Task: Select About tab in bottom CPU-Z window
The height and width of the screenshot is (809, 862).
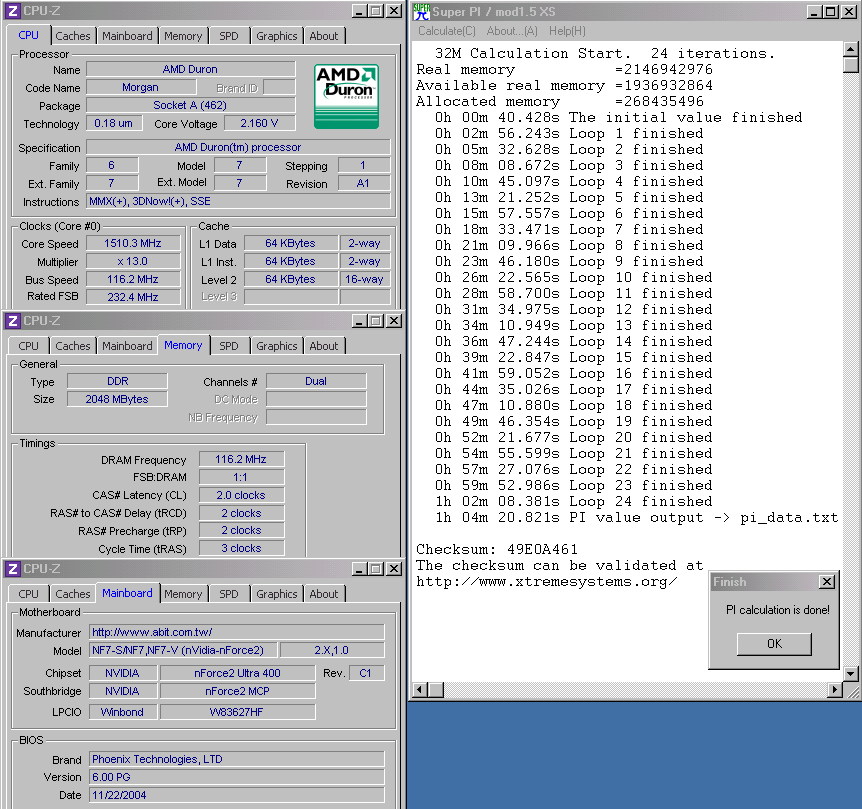Action: coord(324,594)
